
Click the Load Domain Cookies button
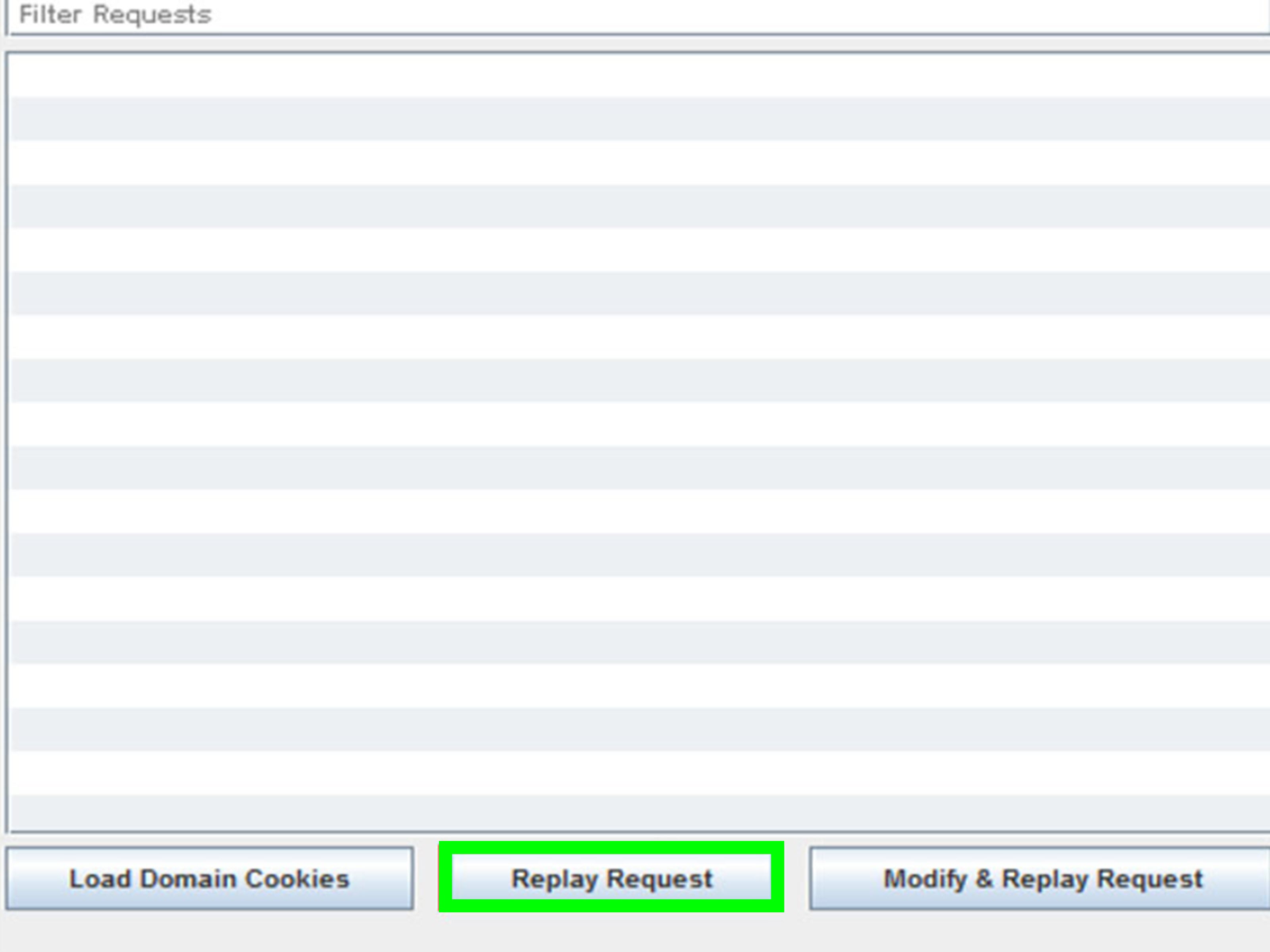[x=210, y=879]
